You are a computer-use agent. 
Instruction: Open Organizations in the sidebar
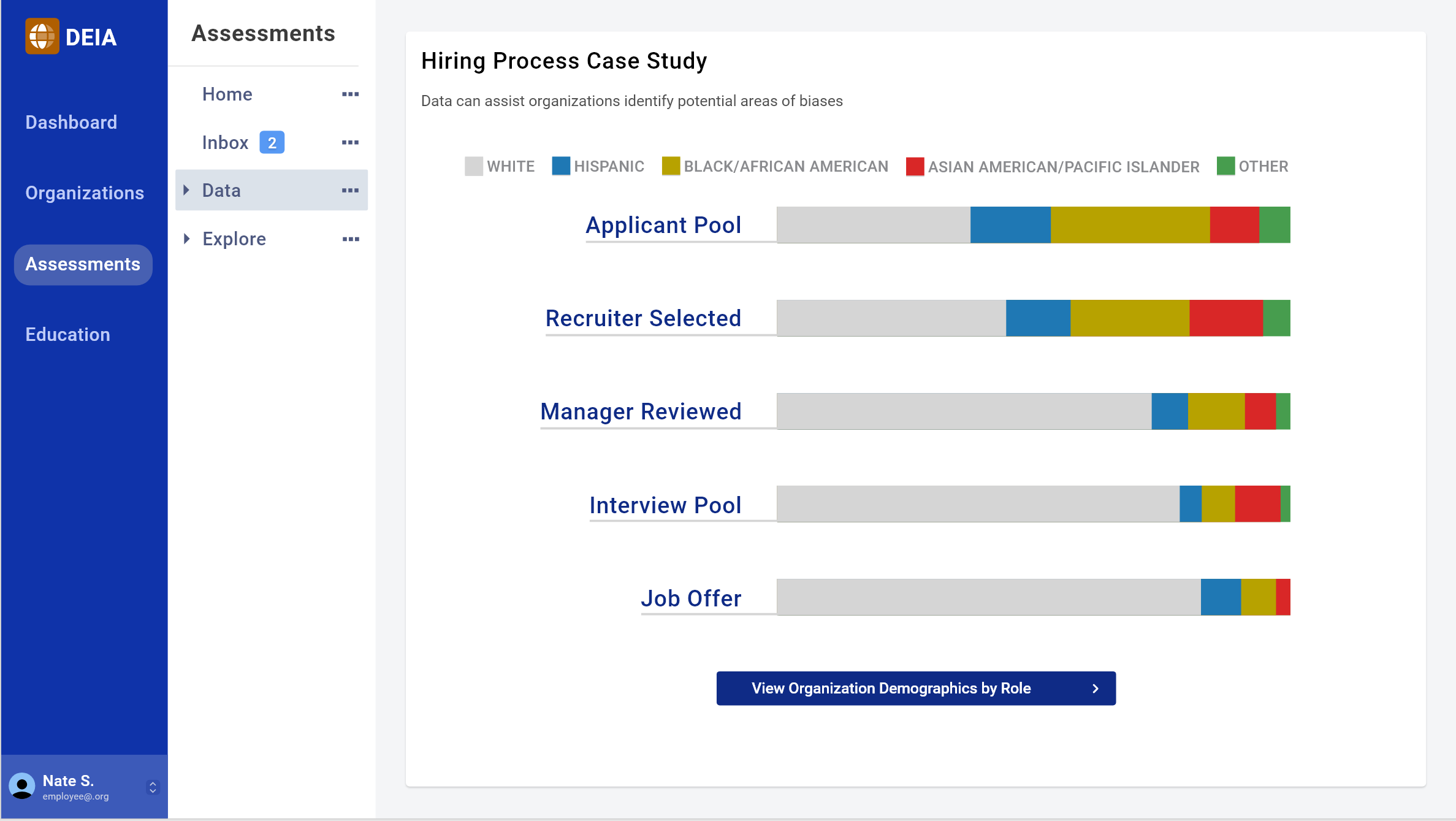pos(85,193)
